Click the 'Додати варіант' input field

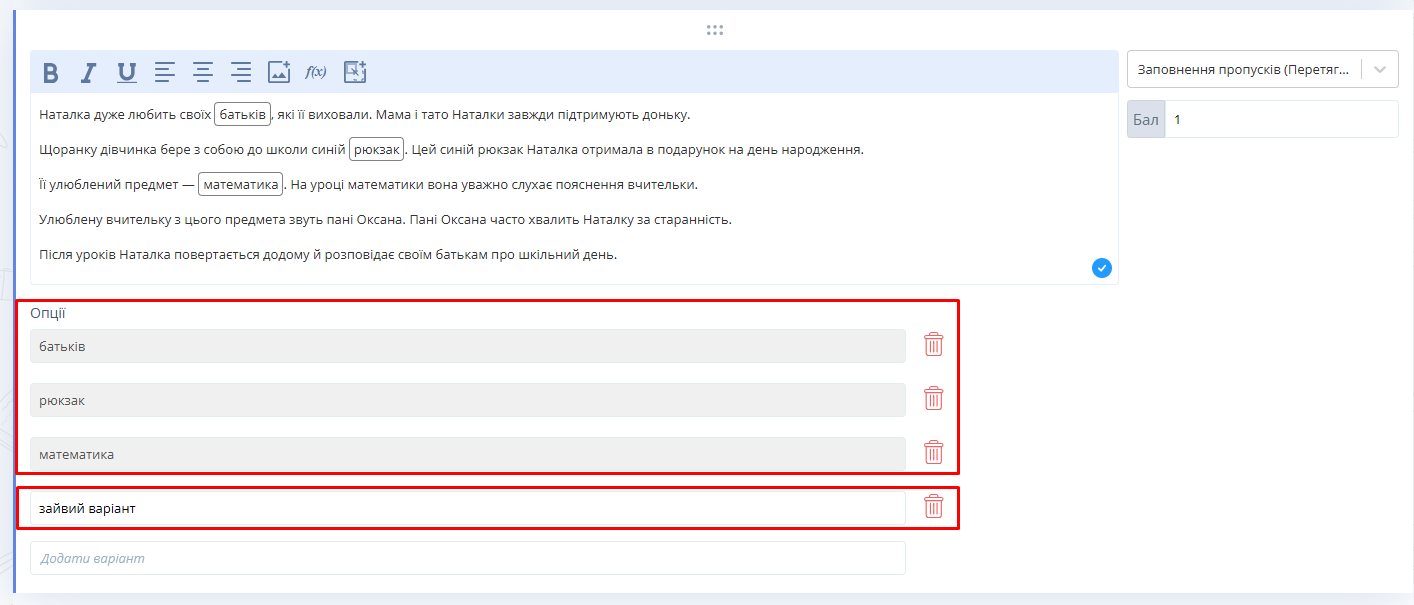pyautogui.click(x=467, y=558)
